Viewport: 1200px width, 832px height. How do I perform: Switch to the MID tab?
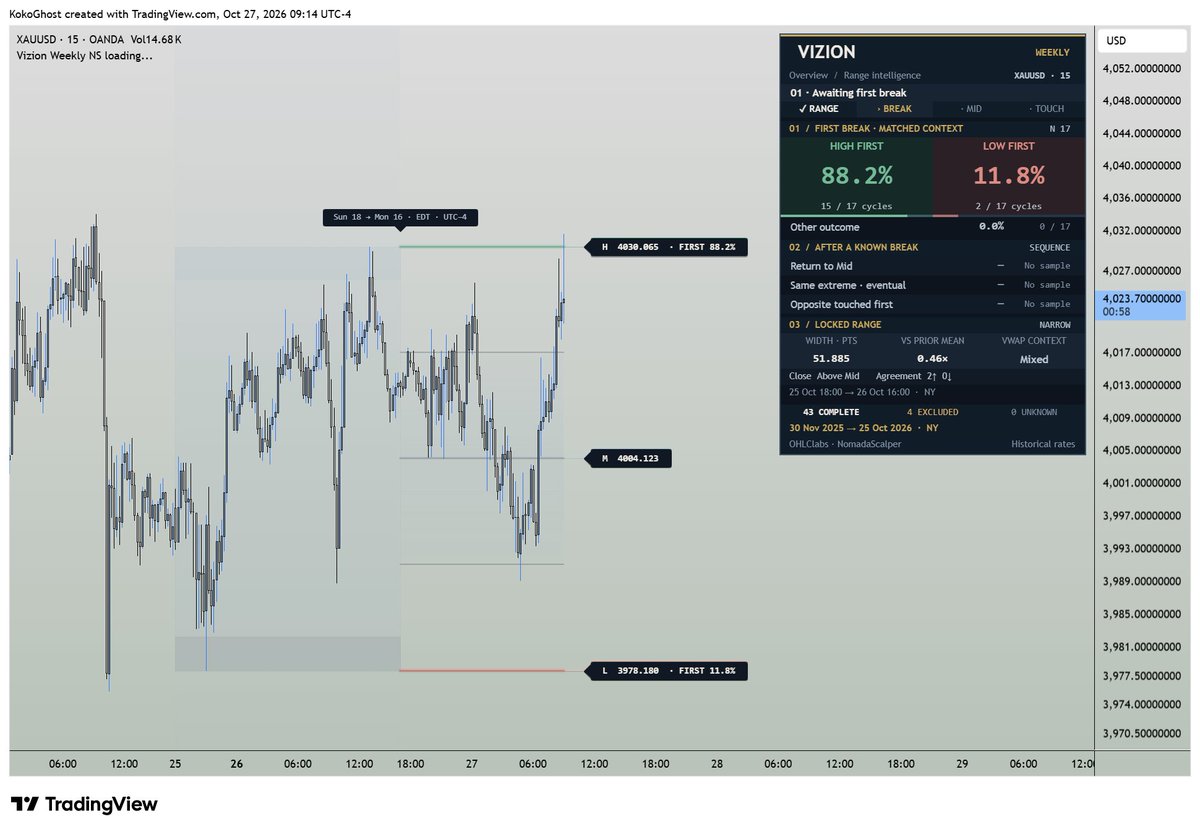coord(970,108)
